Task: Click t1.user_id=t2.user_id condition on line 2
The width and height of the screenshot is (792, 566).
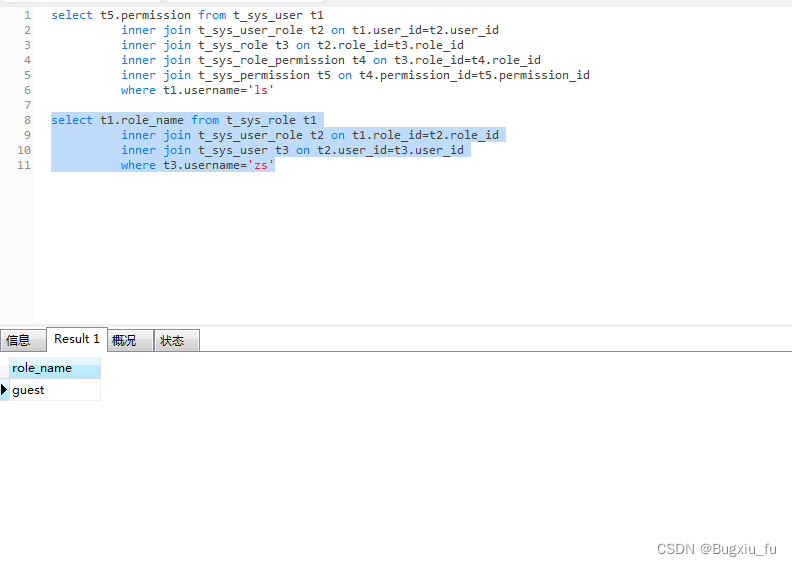Action: pyautogui.click(x=425, y=30)
